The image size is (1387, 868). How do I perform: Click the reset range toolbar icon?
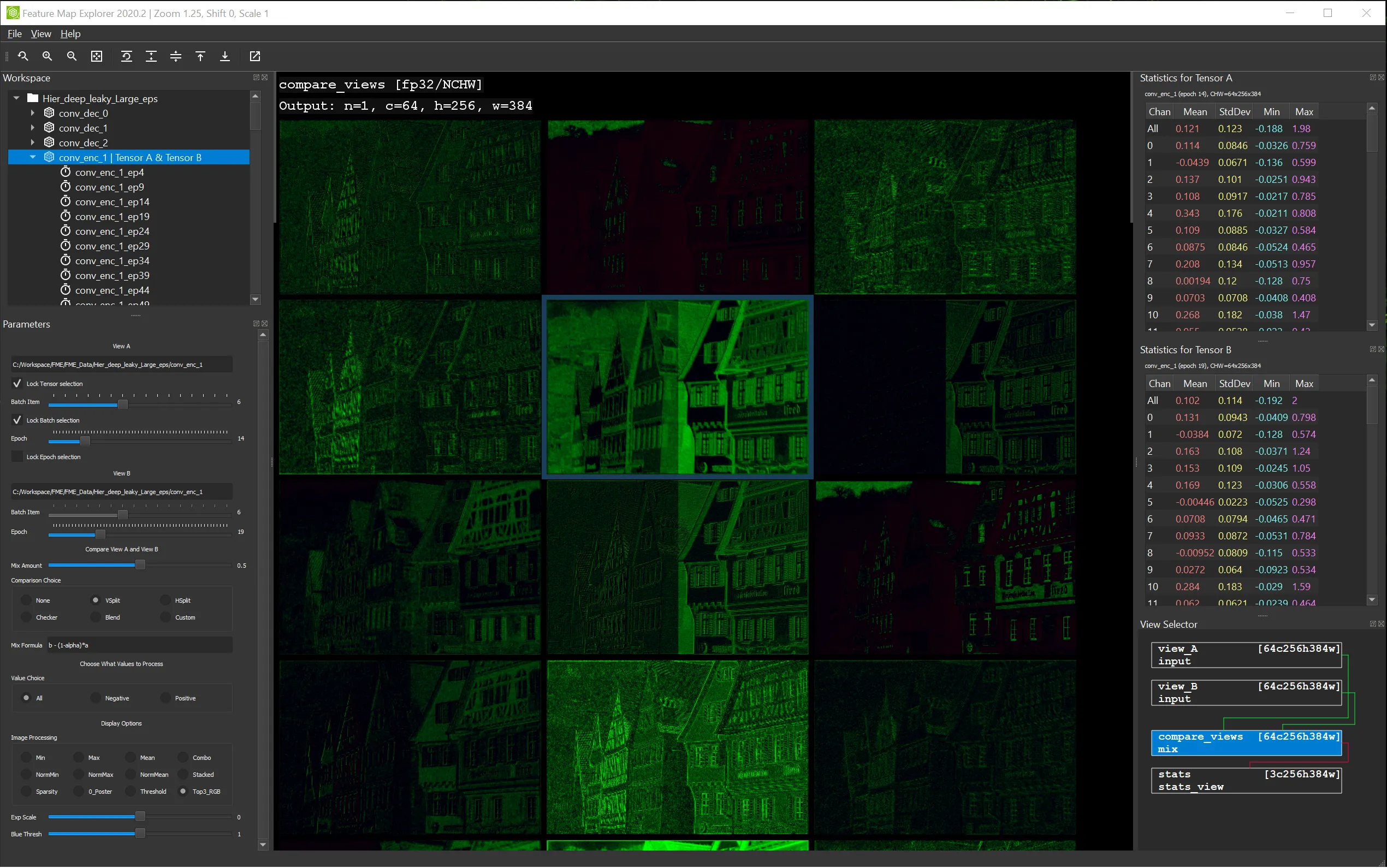pos(126,56)
